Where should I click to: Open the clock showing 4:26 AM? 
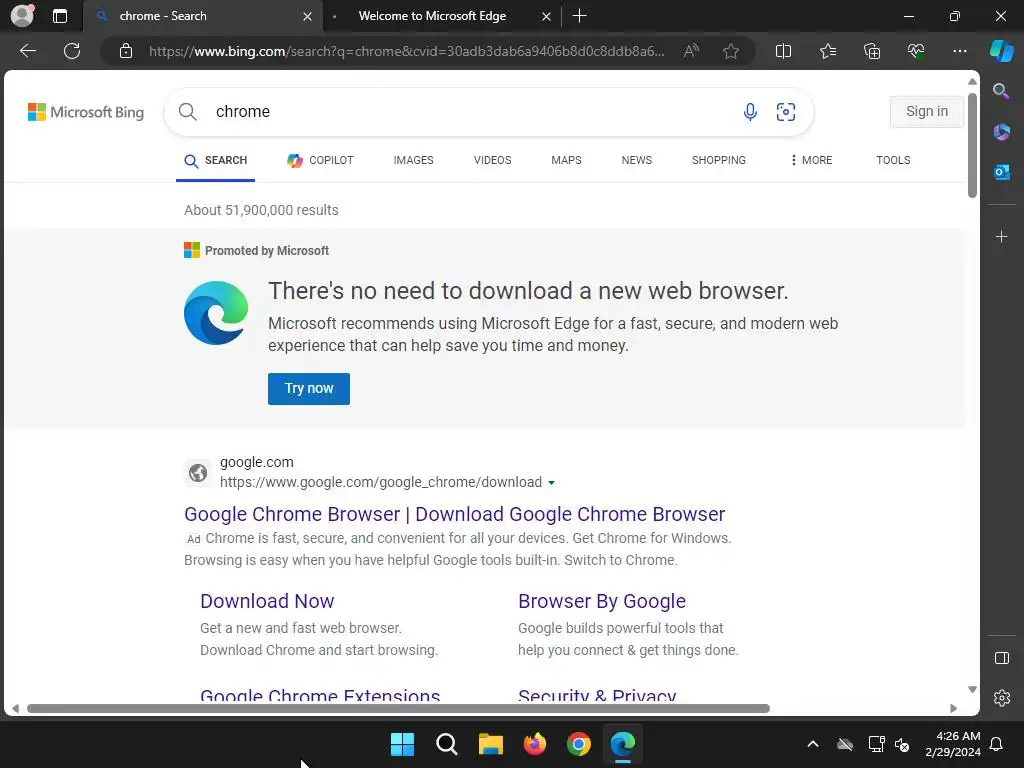coord(953,744)
